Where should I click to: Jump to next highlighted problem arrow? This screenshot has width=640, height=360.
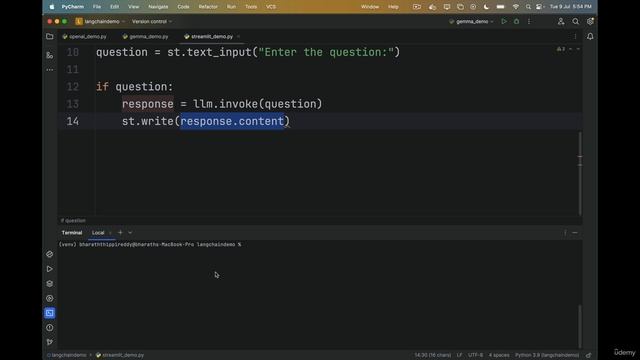coord(578,49)
